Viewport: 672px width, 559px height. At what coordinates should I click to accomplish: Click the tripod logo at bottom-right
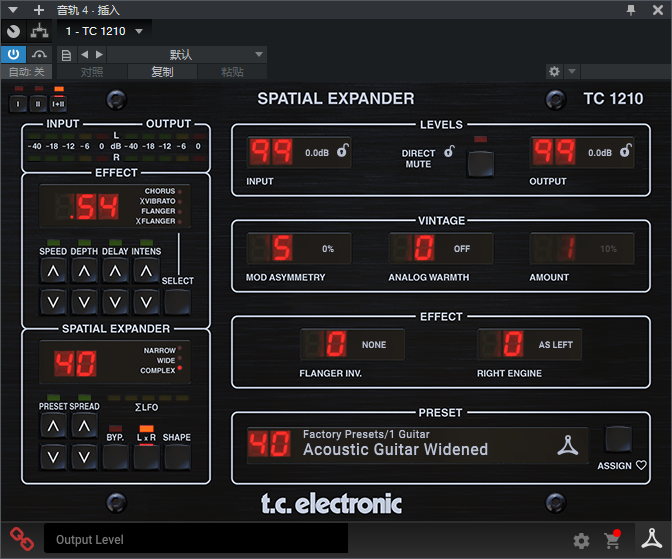click(651, 538)
